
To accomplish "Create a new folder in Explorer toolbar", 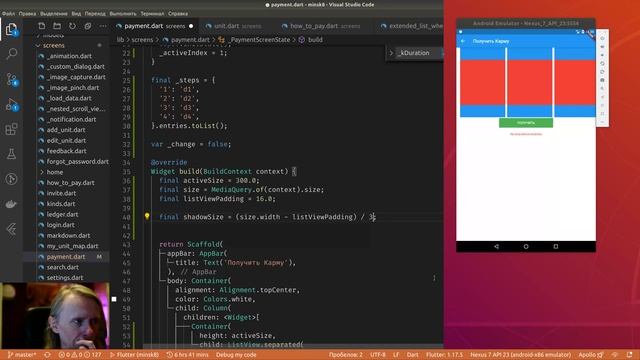I will [x=57, y=26].
